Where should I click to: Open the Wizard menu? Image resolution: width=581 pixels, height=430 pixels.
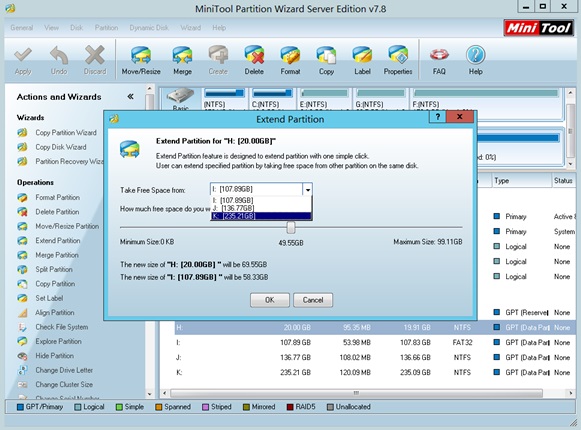click(190, 28)
